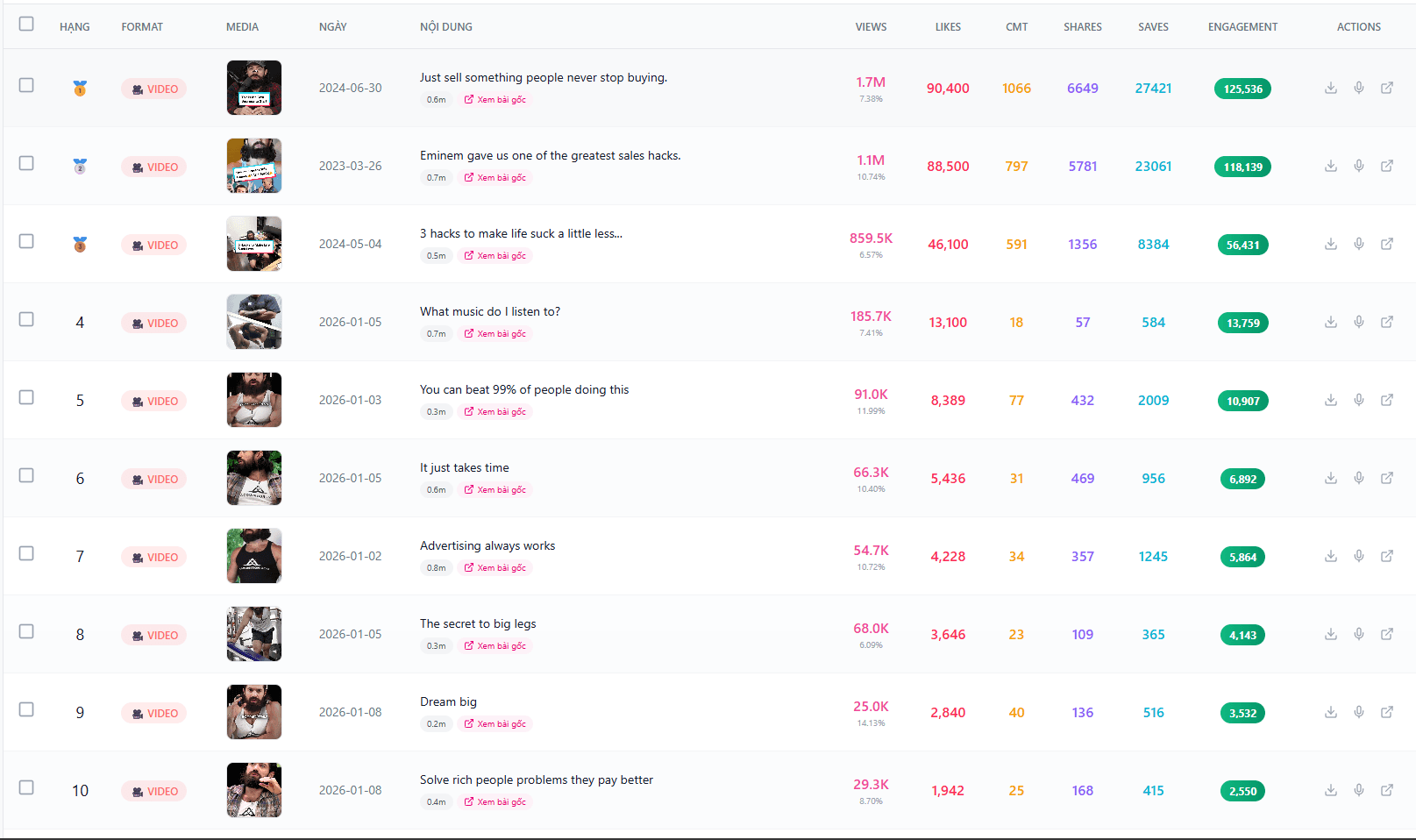Click the download icon on the top-ranked video row
This screenshot has width=1416, height=840.
(1330, 88)
